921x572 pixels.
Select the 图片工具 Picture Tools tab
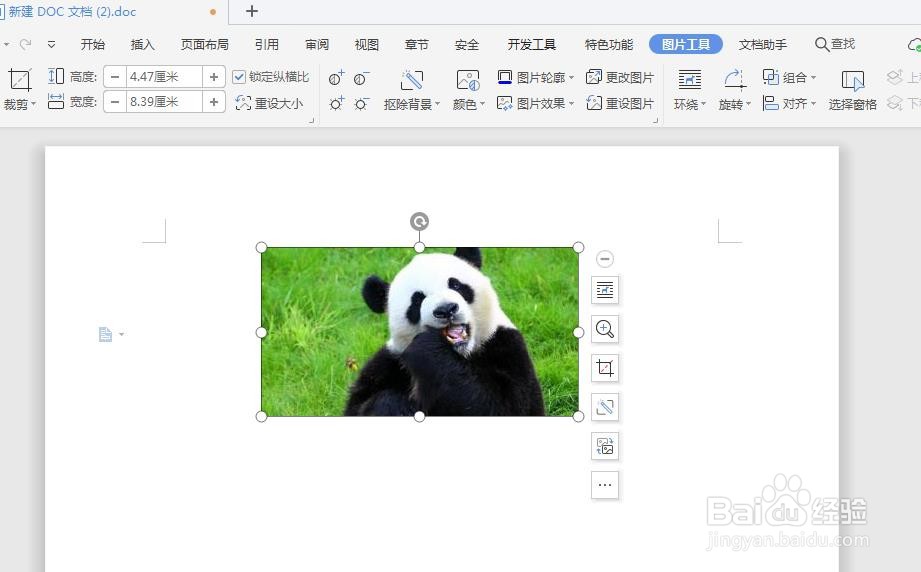(685, 44)
